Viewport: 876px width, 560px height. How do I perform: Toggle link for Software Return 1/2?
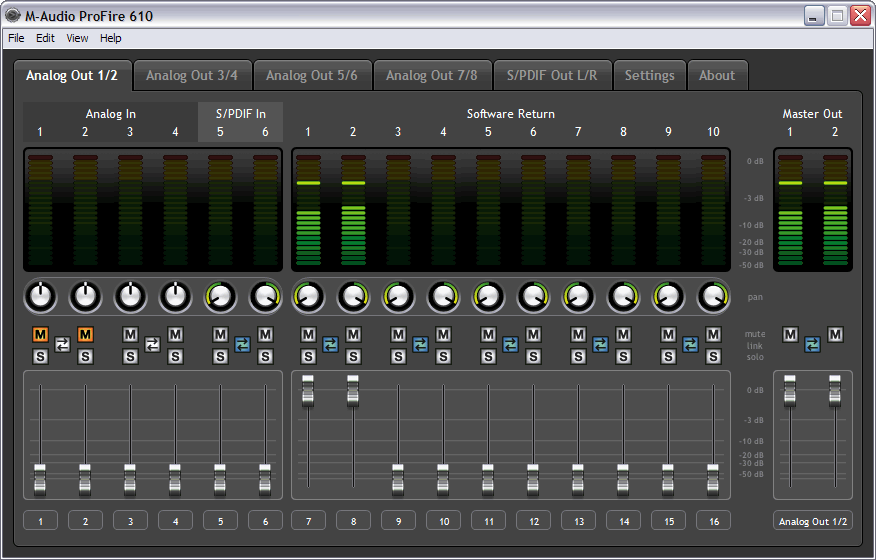[x=331, y=345]
